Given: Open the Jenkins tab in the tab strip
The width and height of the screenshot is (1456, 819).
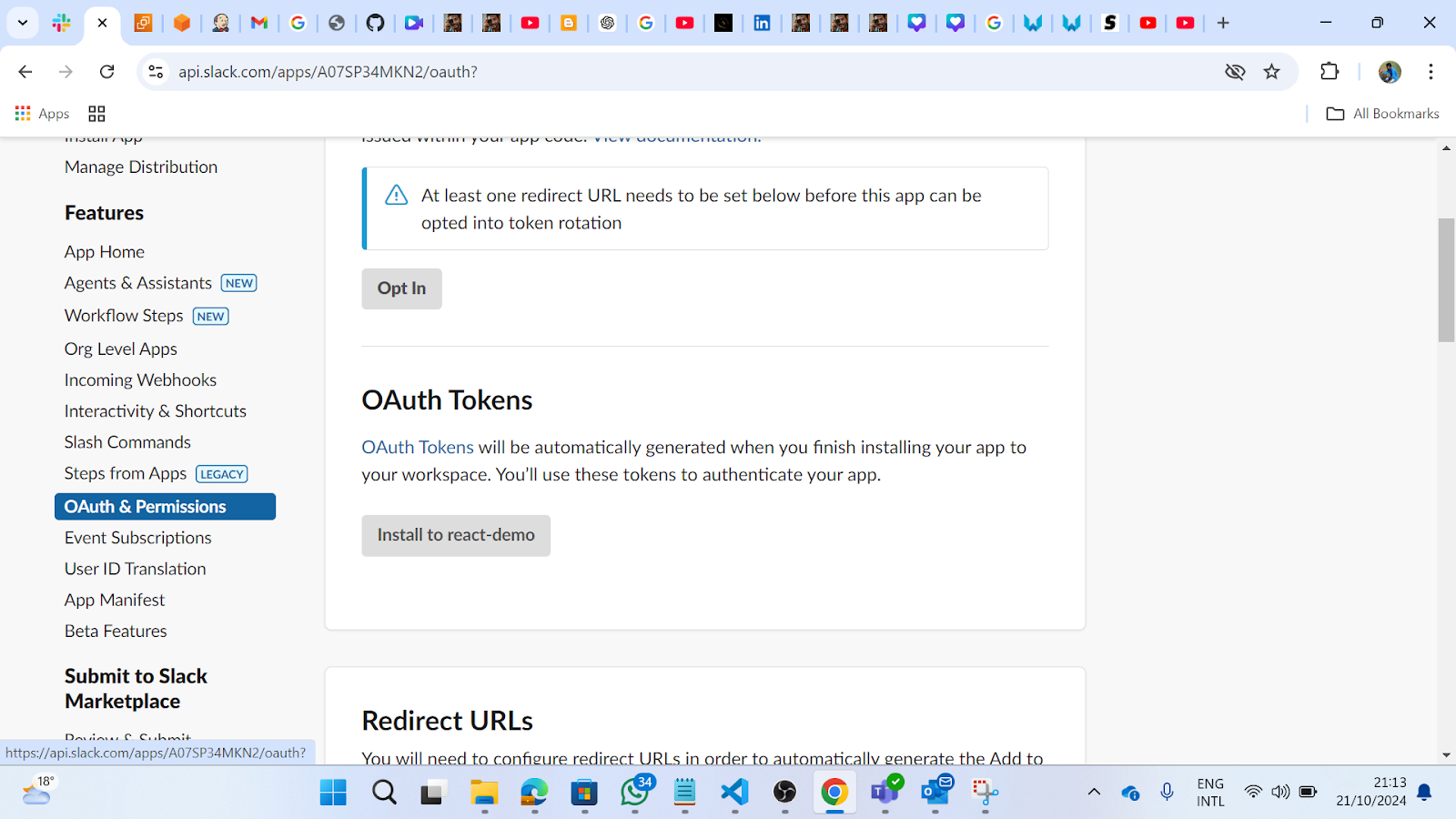Looking at the screenshot, I should [x=221, y=23].
